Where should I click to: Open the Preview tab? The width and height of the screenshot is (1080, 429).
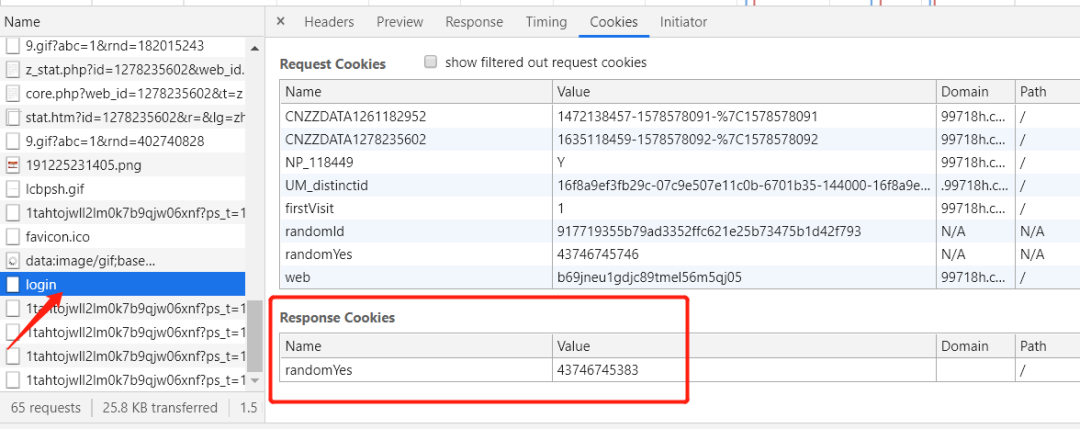pos(400,22)
